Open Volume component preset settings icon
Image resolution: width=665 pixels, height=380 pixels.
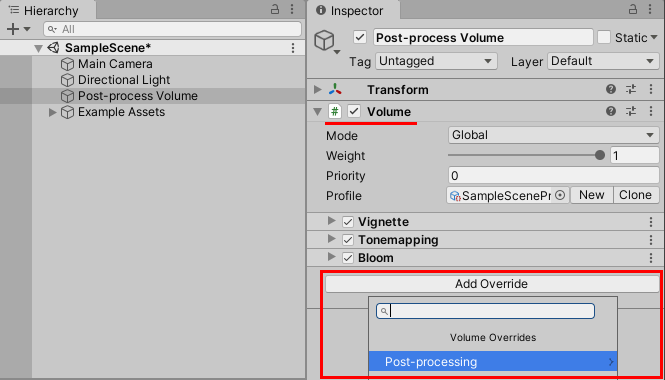point(631,112)
